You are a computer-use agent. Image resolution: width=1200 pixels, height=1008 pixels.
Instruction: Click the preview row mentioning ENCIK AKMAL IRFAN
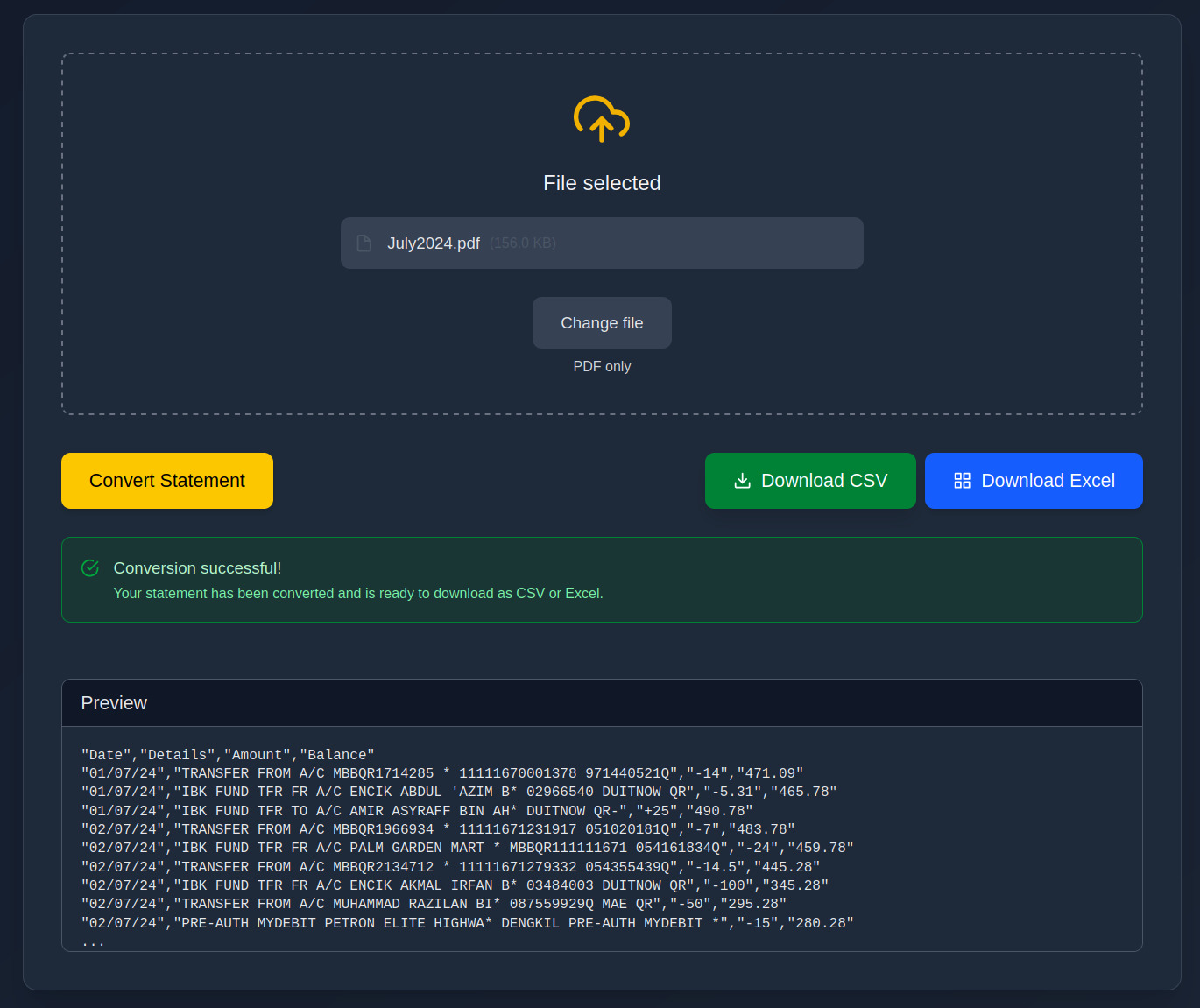tap(455, 885)
